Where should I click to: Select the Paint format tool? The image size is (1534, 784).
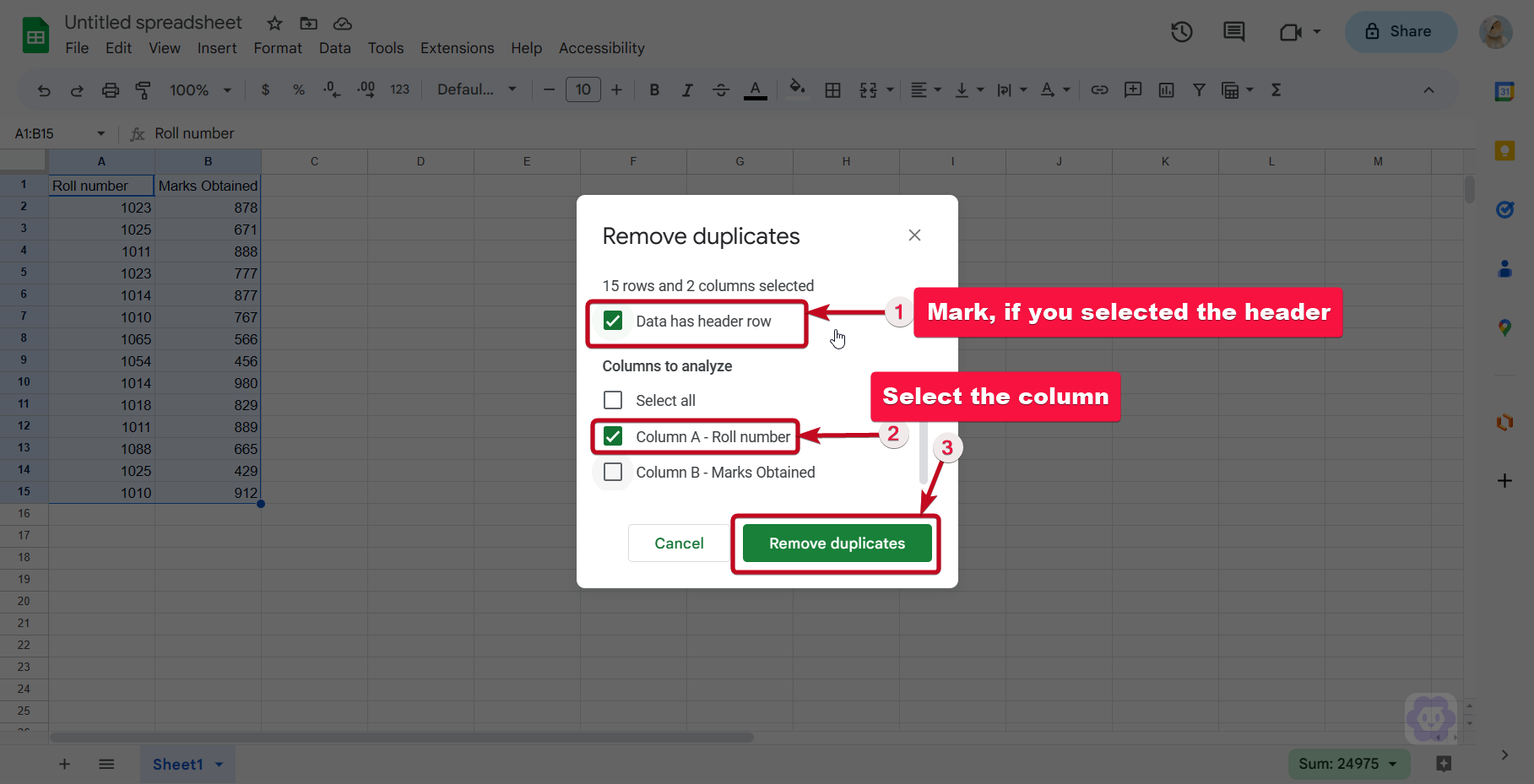coord(143,90)
